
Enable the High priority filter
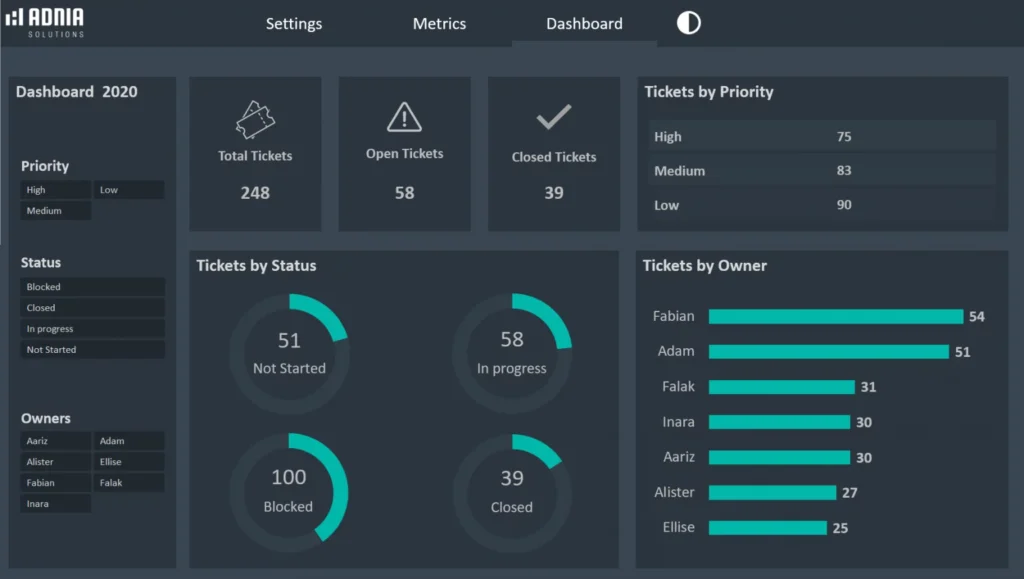point(55,189)
